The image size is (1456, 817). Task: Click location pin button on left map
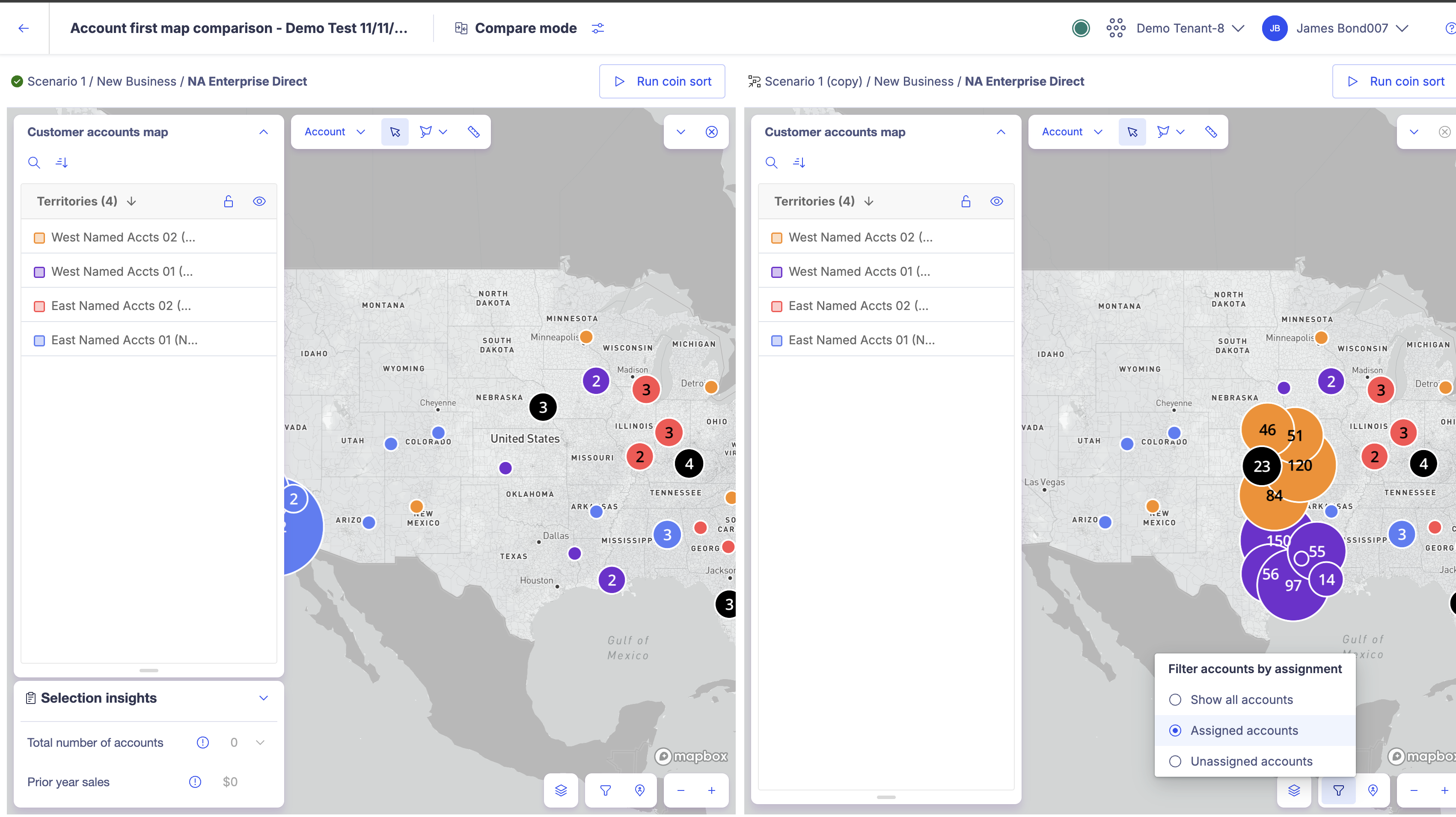[x=639, y=790]
